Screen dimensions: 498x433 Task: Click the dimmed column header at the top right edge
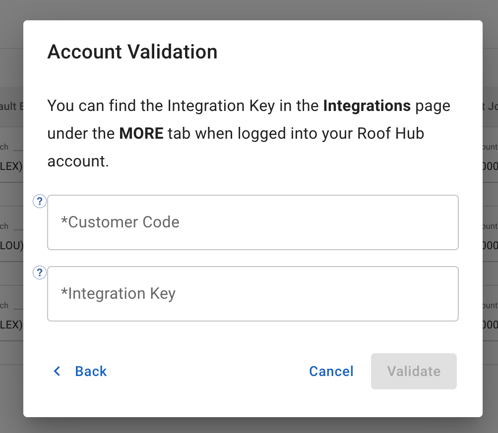point(491,106)
